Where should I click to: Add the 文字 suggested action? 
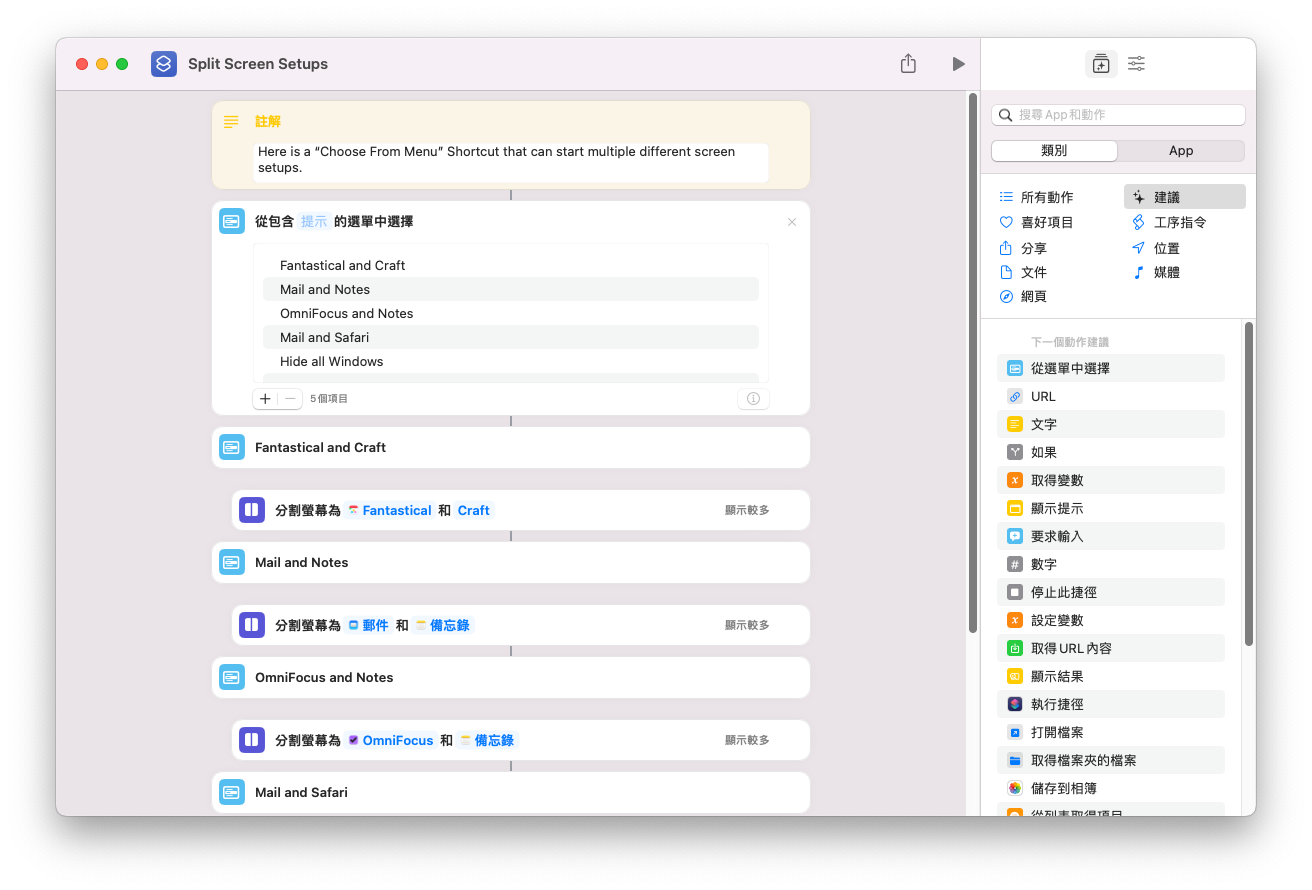coord(1111,424)
